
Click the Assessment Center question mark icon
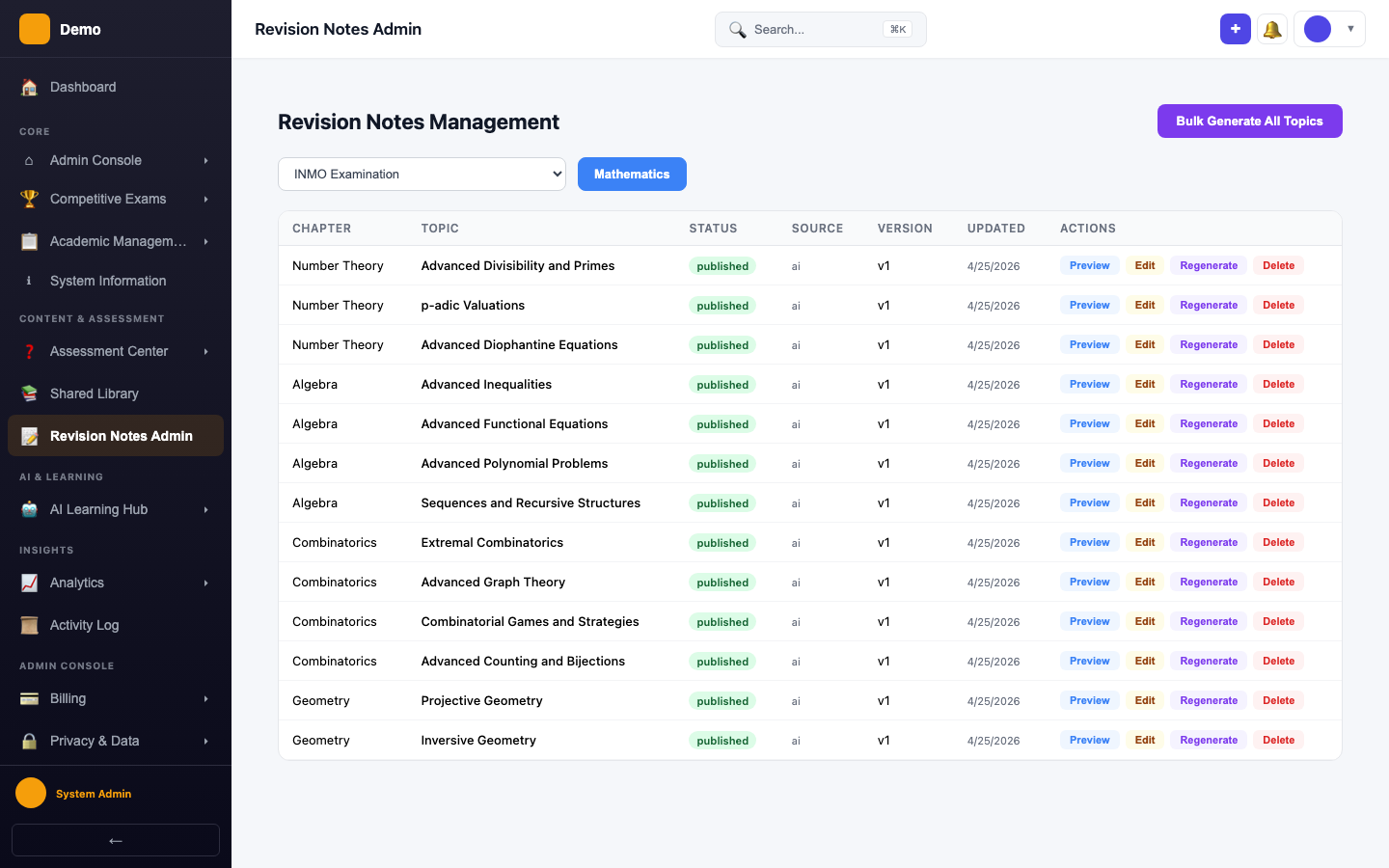(30, 351)
